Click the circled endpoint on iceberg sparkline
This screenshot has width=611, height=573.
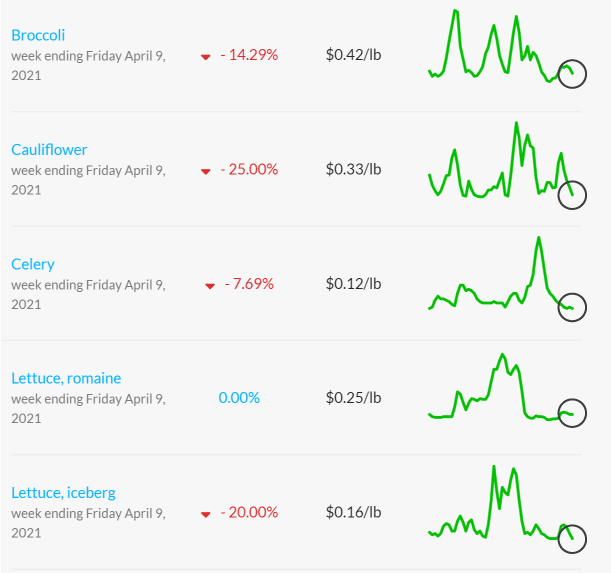pyautogui.click(x=572, y=539)
